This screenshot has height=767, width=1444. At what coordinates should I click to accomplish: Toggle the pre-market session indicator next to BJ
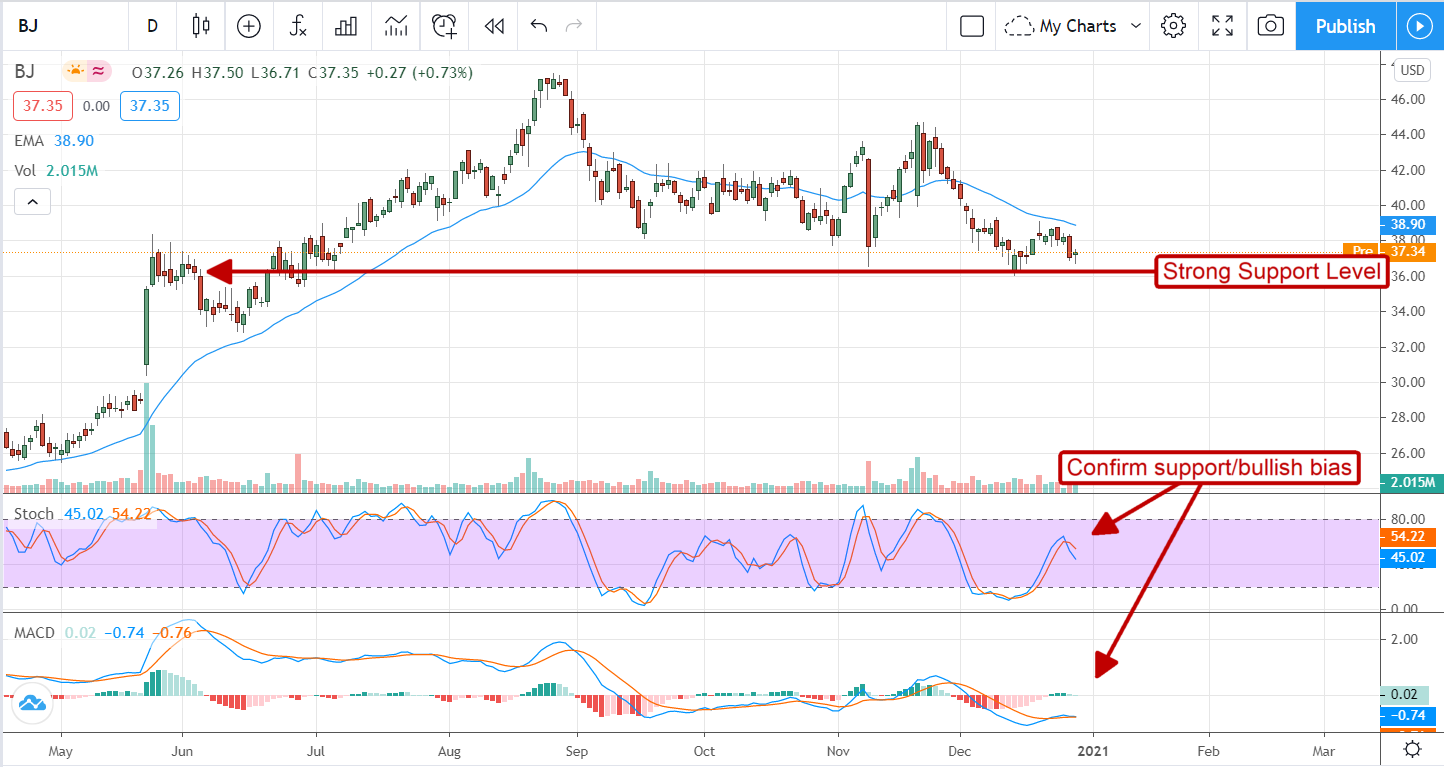[x=75, y=71]
